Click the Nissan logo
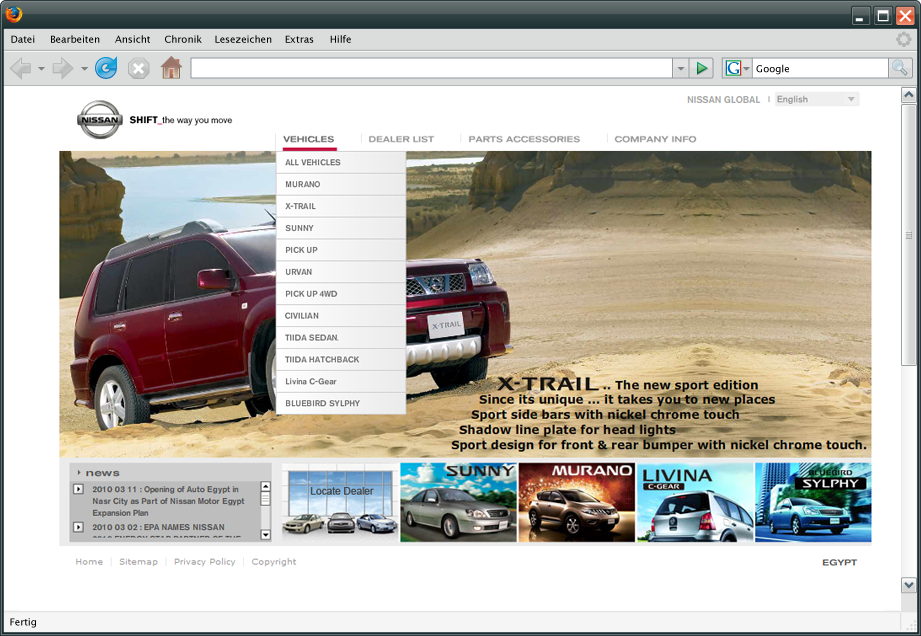The width and height of the screenshot is (921, 636). [100, 120]
